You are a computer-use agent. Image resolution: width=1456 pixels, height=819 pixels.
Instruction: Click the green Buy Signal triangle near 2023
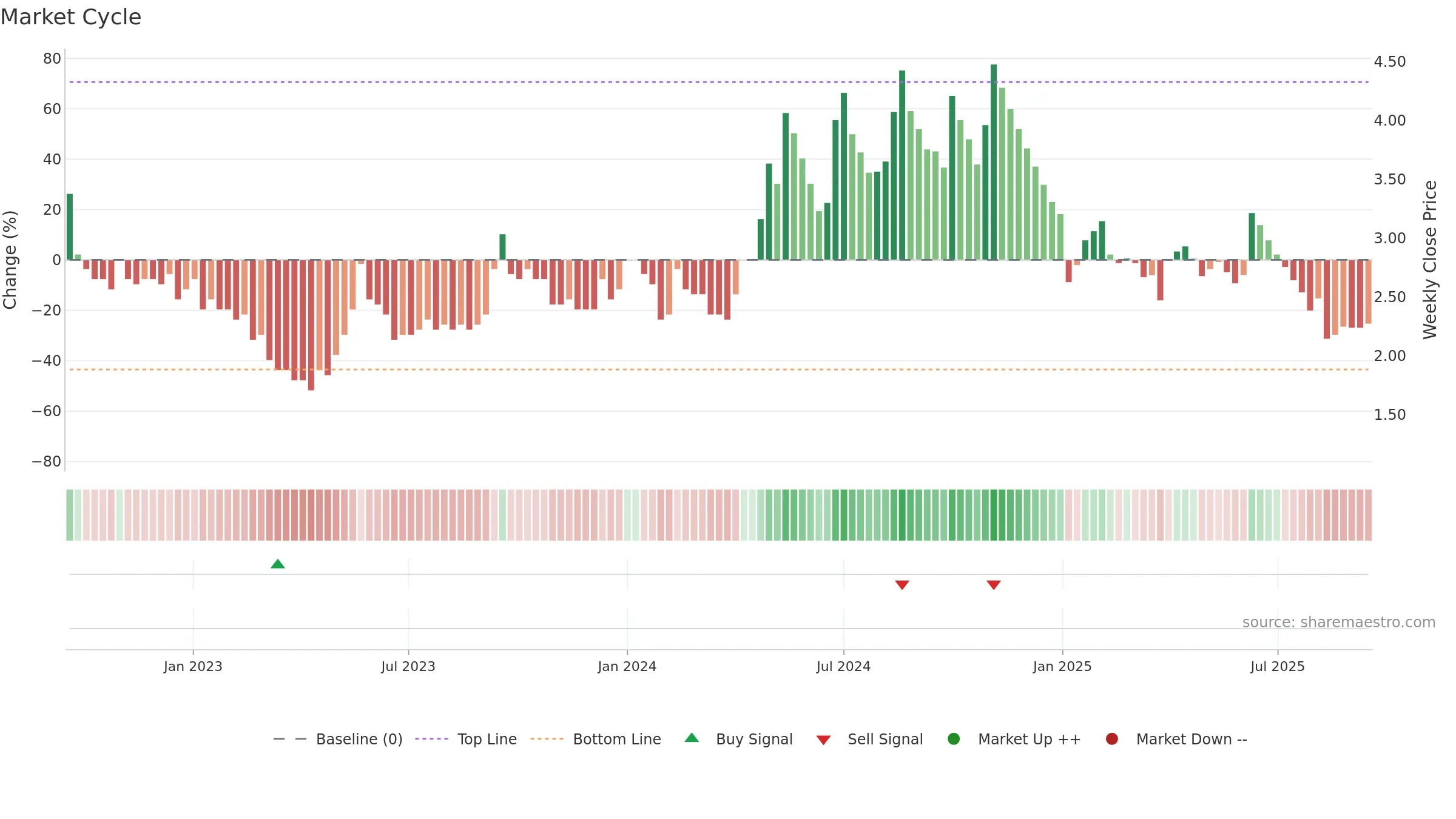coord(278,564)
